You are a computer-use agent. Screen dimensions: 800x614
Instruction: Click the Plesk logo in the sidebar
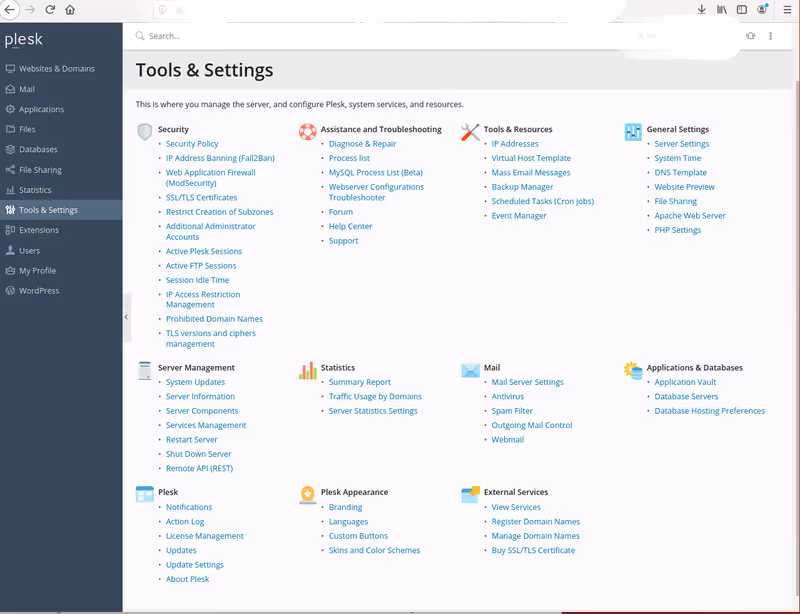click(23, 39)
